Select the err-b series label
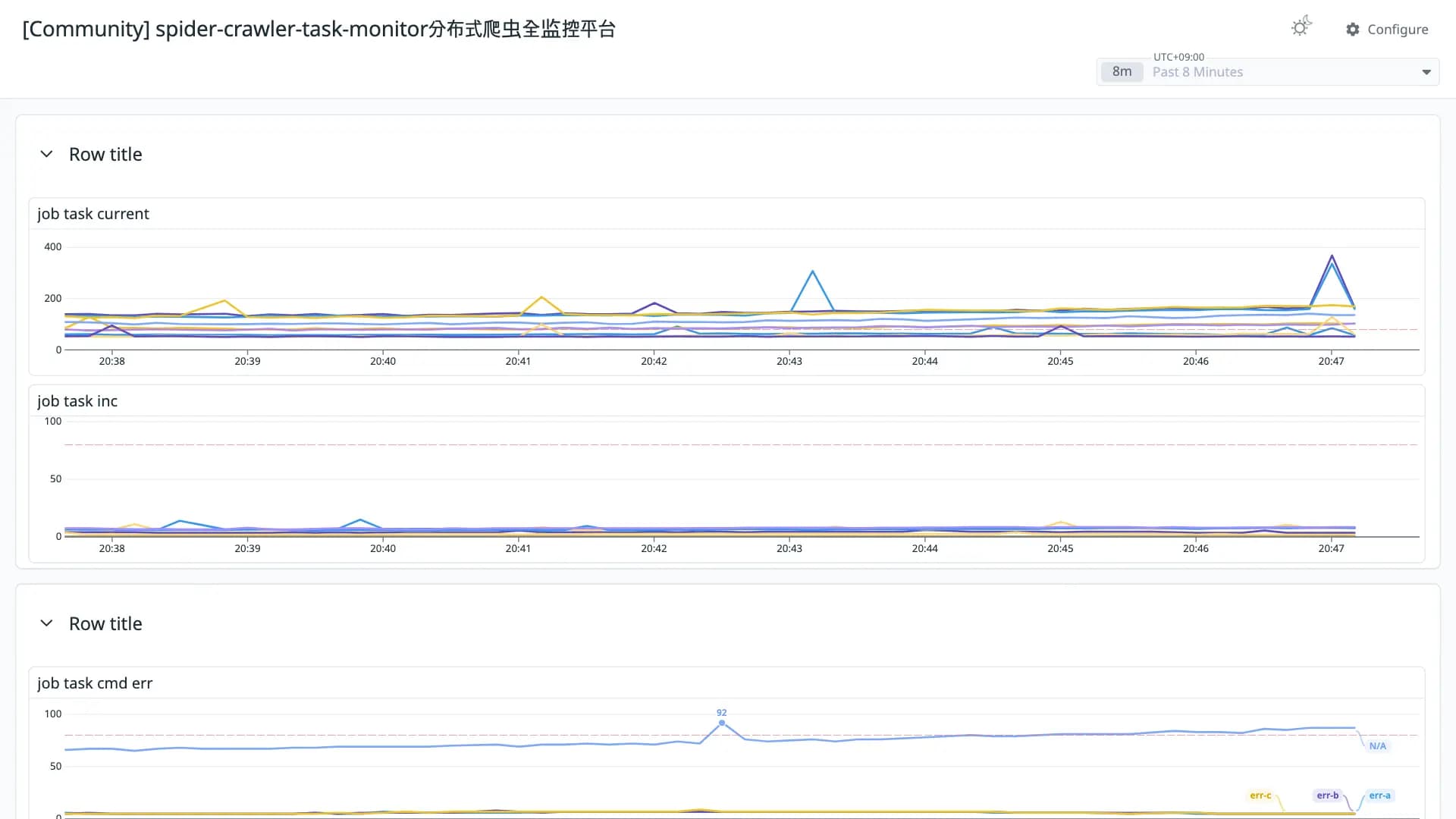The height and width of the screenshot is (819, 1456). coord(1328,795)
